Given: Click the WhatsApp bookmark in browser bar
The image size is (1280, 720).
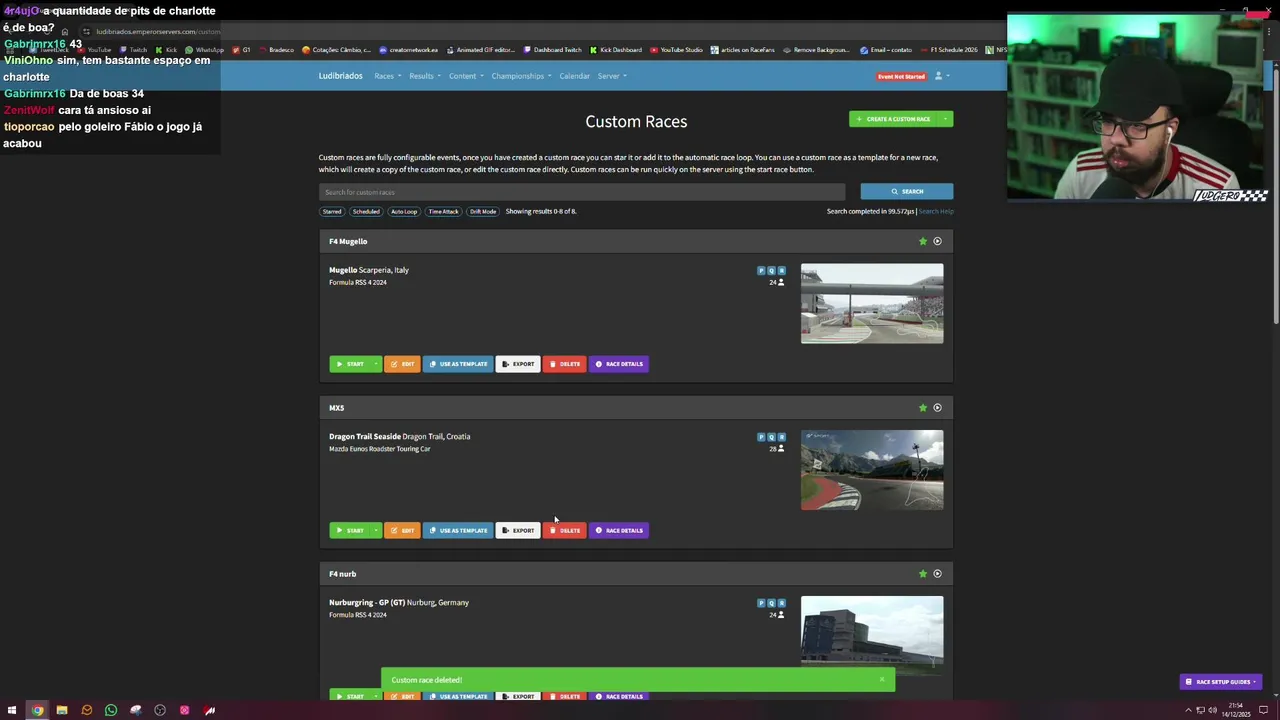Looking at the screenshot, I should point(205,50).
